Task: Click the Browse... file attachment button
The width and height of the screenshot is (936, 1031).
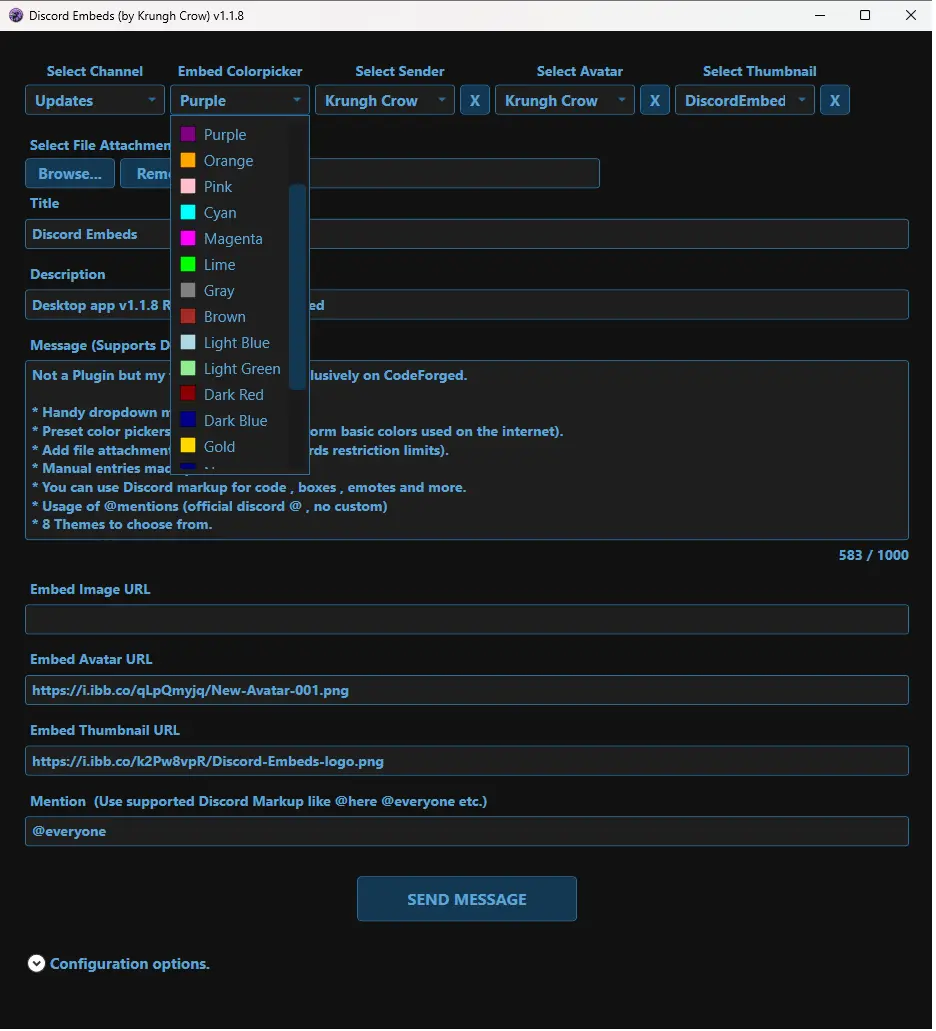Action: tap(70, 174)
